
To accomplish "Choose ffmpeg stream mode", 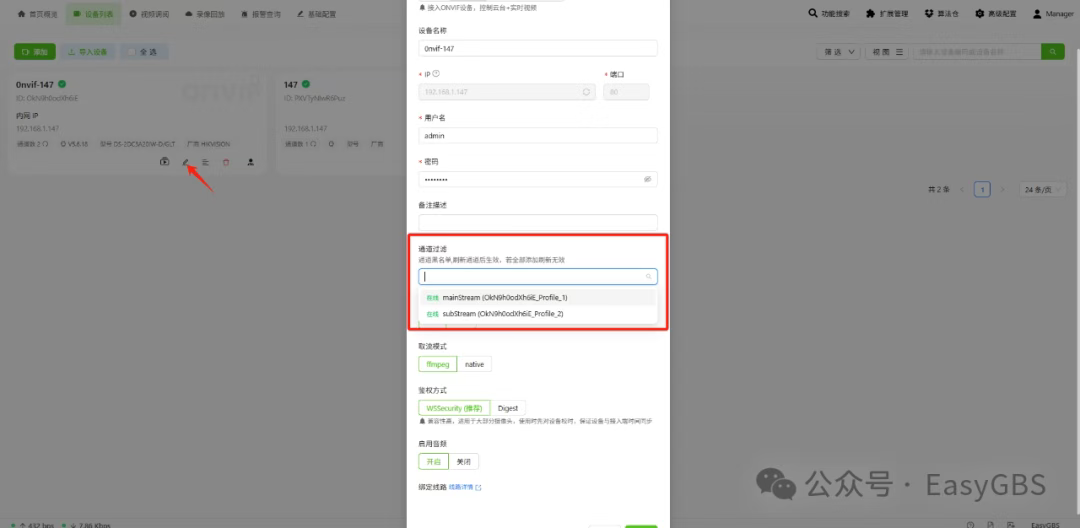I will pyautogui.click(x=437, y=364).
